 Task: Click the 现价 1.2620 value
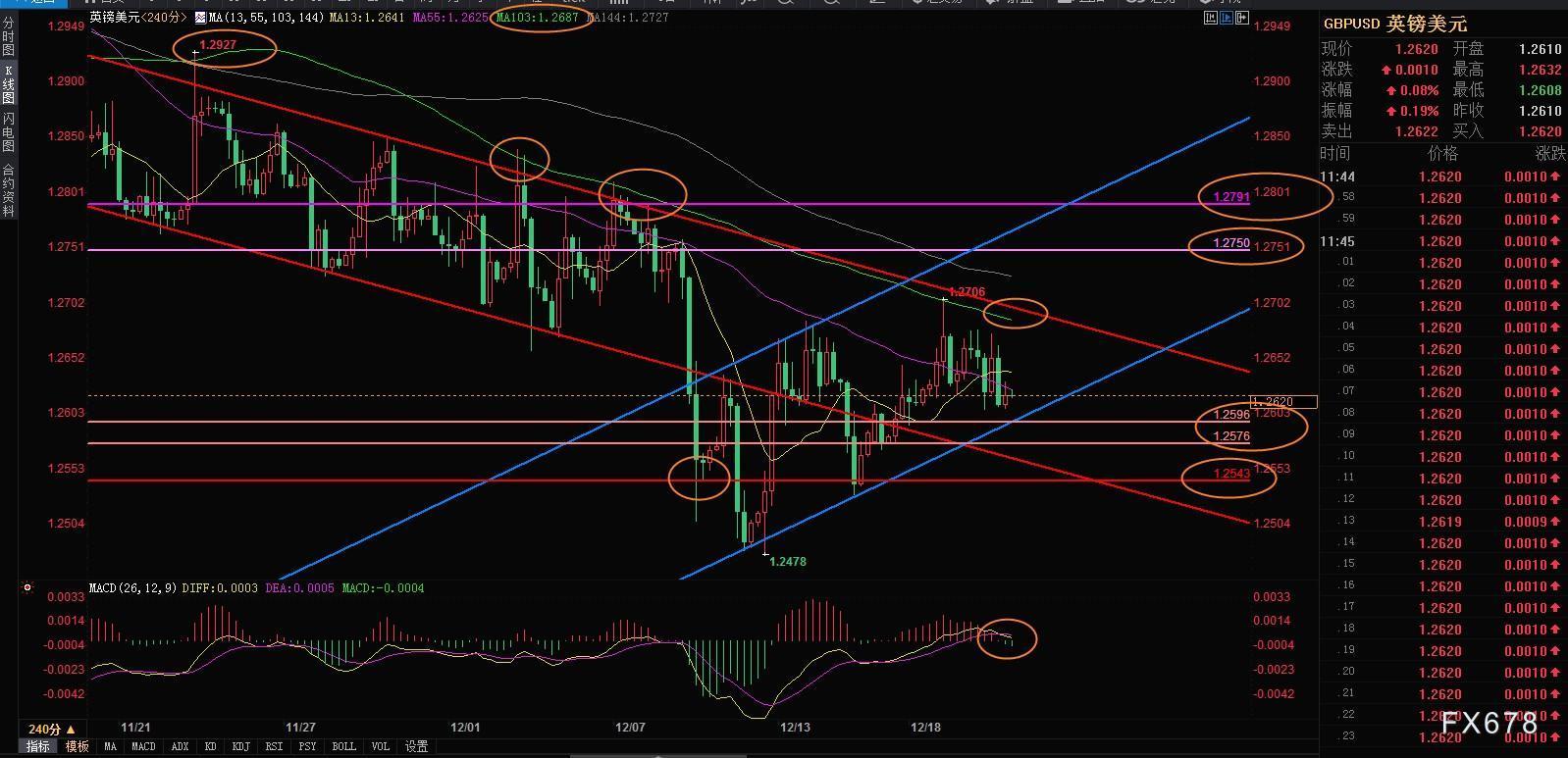(x=1417, y=49)
